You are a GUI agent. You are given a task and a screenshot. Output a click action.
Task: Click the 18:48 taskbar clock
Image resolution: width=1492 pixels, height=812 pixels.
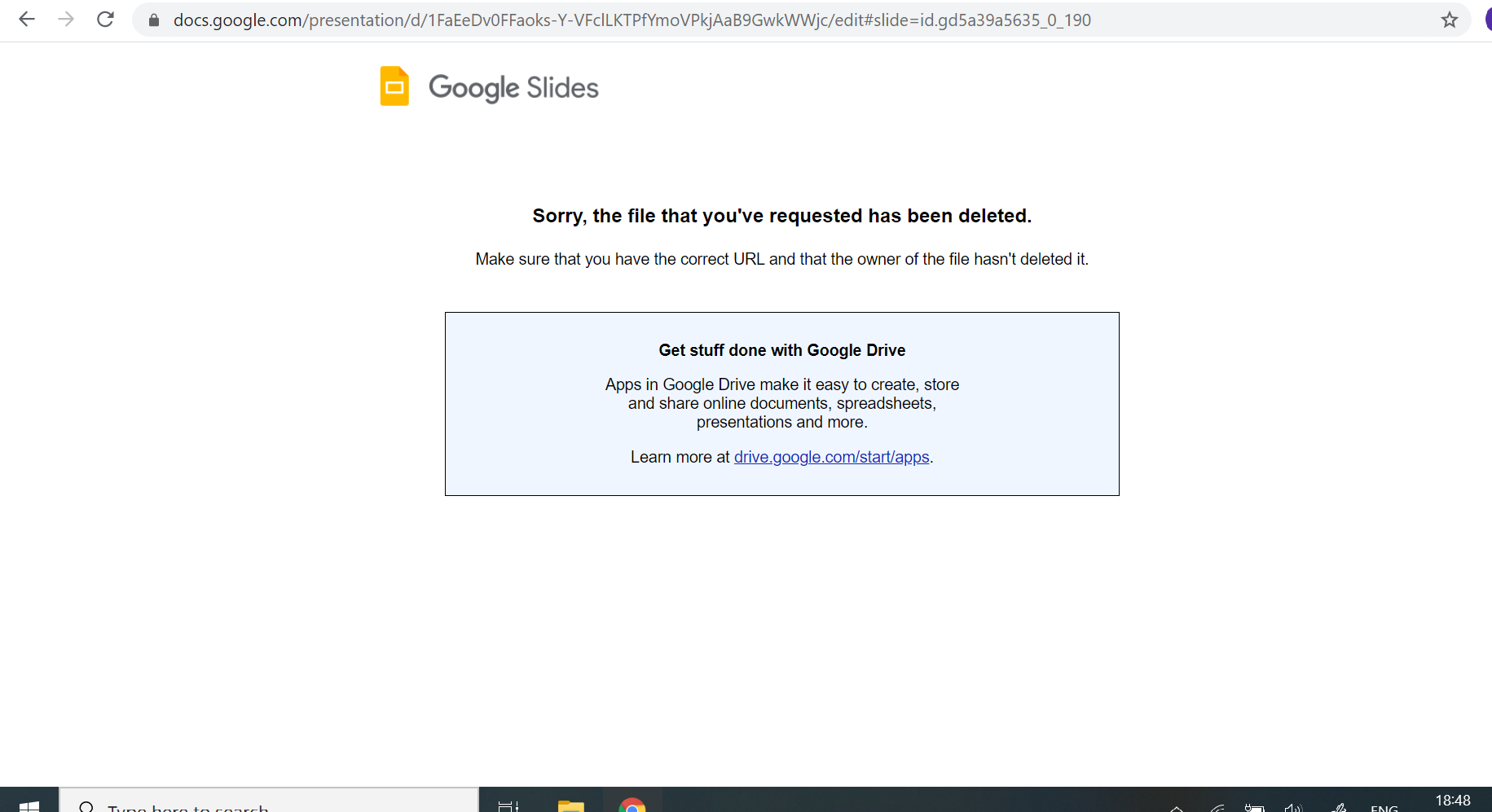pyautogui.click(x=1453, y=801)
